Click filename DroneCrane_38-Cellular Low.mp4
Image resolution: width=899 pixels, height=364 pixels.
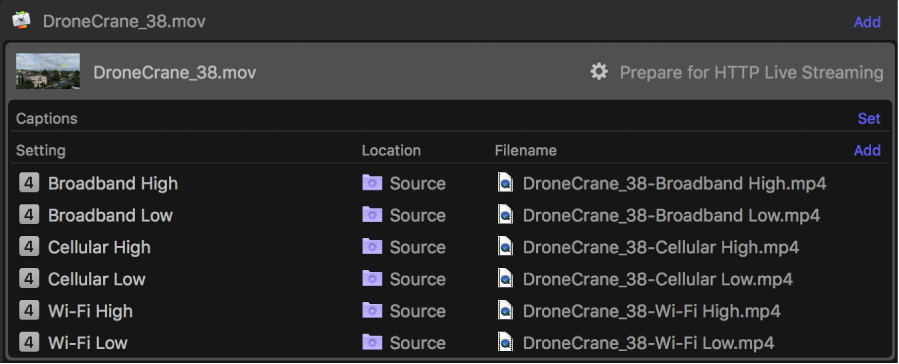[658, 279]
